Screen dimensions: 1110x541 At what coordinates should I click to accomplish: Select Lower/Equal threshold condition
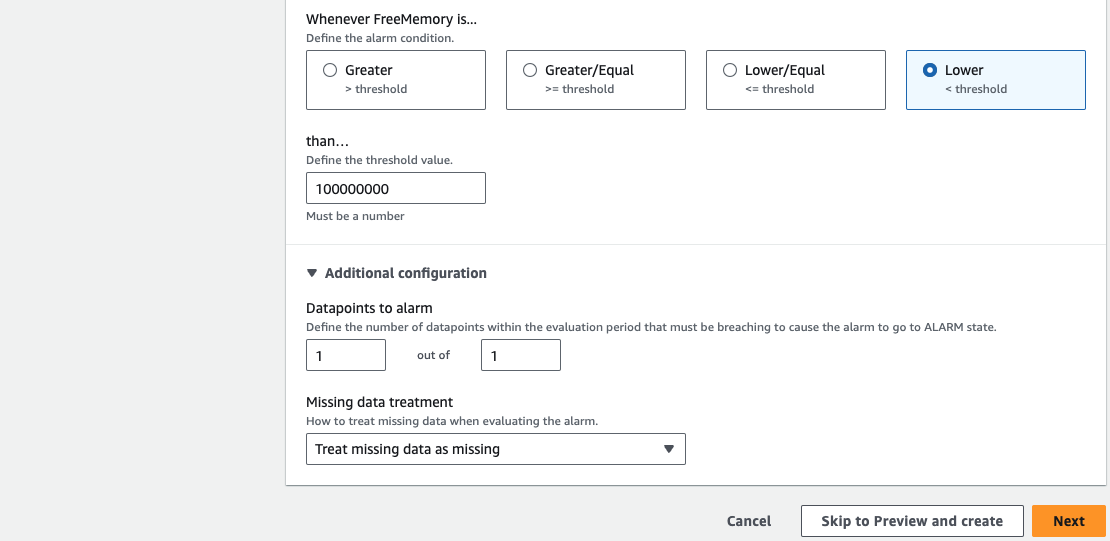tap(796, 80)
